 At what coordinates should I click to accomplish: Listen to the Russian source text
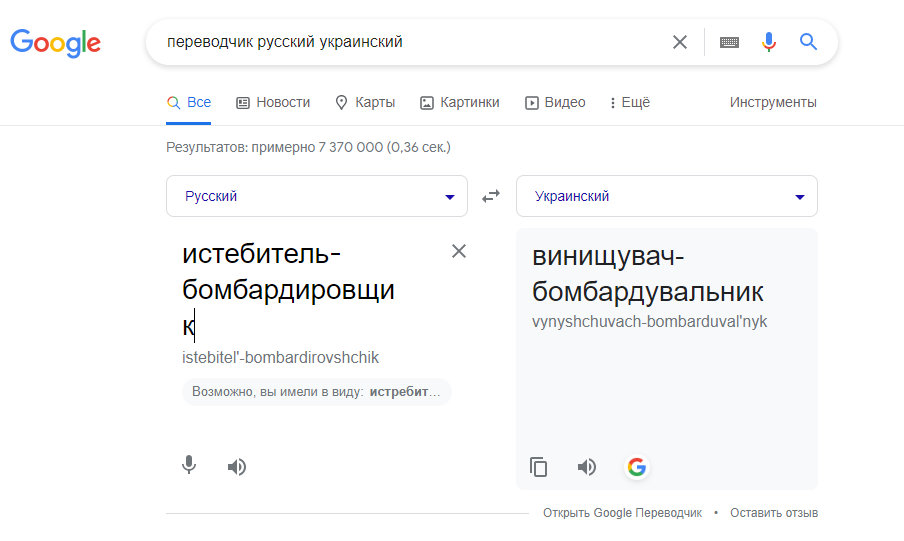236,467
